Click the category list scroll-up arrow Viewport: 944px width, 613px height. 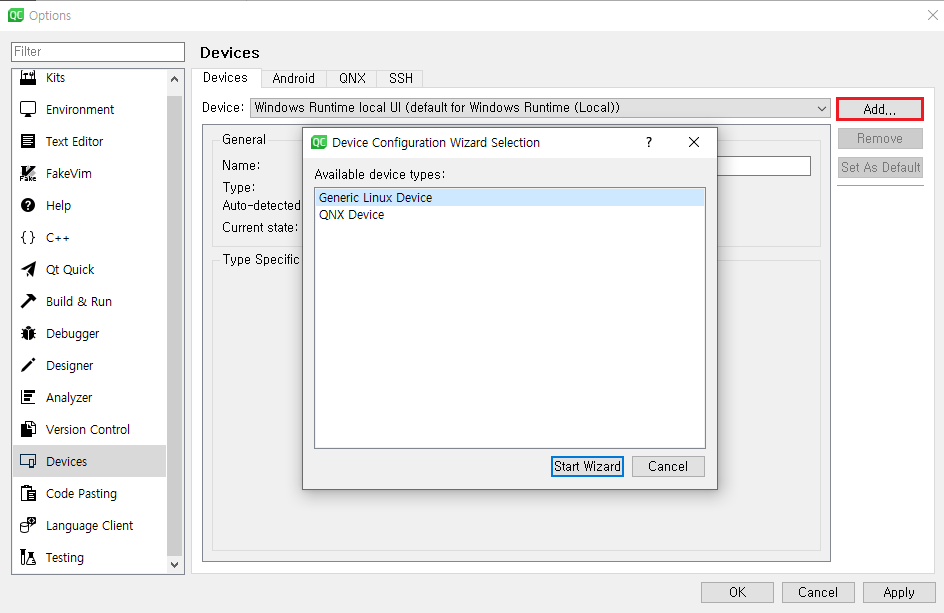tap(175, 79)
